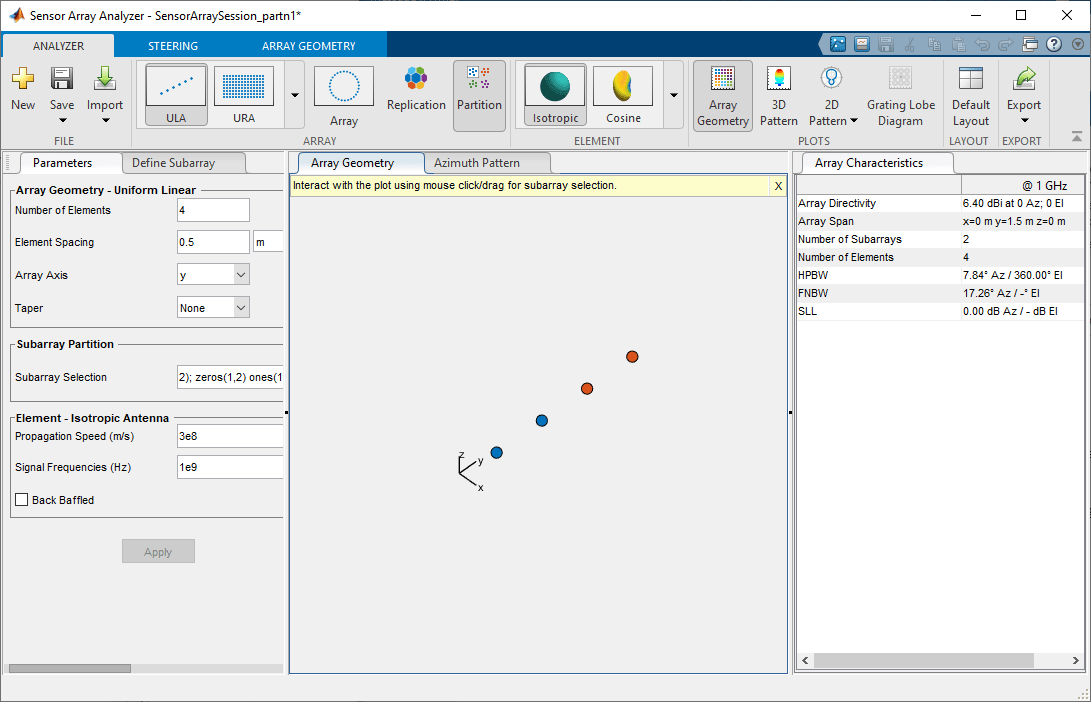
Task: Click the second blue chart icon in quick access bar
Action: click(861, 45)
